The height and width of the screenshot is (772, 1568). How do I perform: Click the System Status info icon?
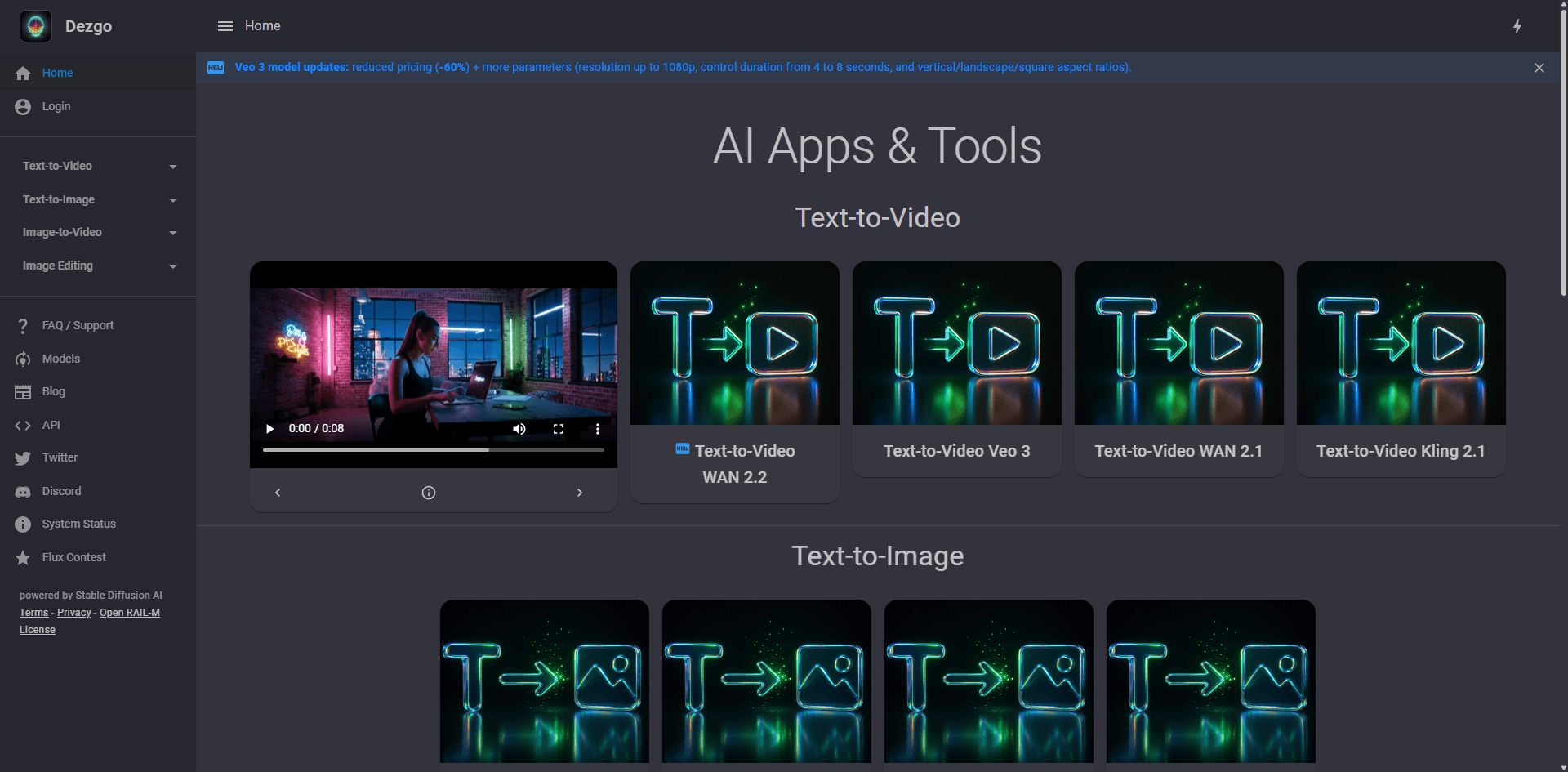click(x=23, y=524)
